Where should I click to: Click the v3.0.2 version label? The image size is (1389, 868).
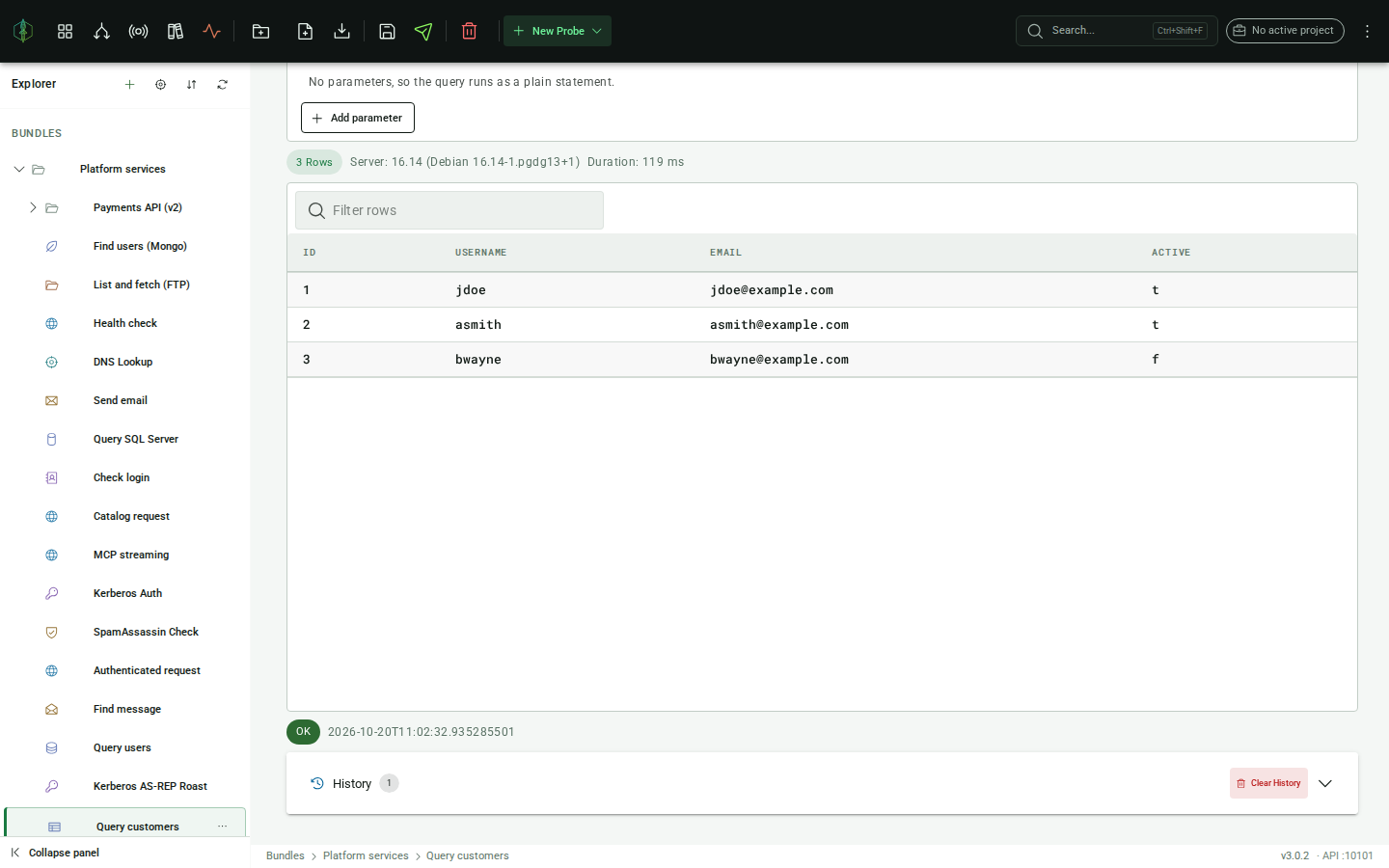tap(1294, 855)
